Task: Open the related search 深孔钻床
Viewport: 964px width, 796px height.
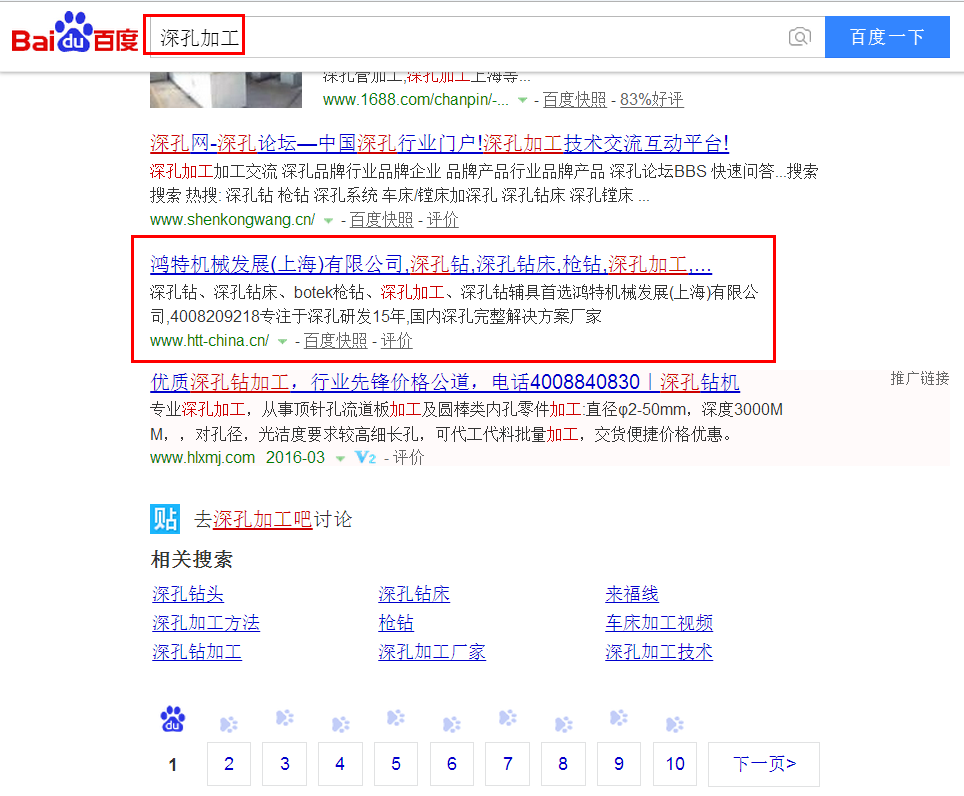Action: tap(414, 594)
